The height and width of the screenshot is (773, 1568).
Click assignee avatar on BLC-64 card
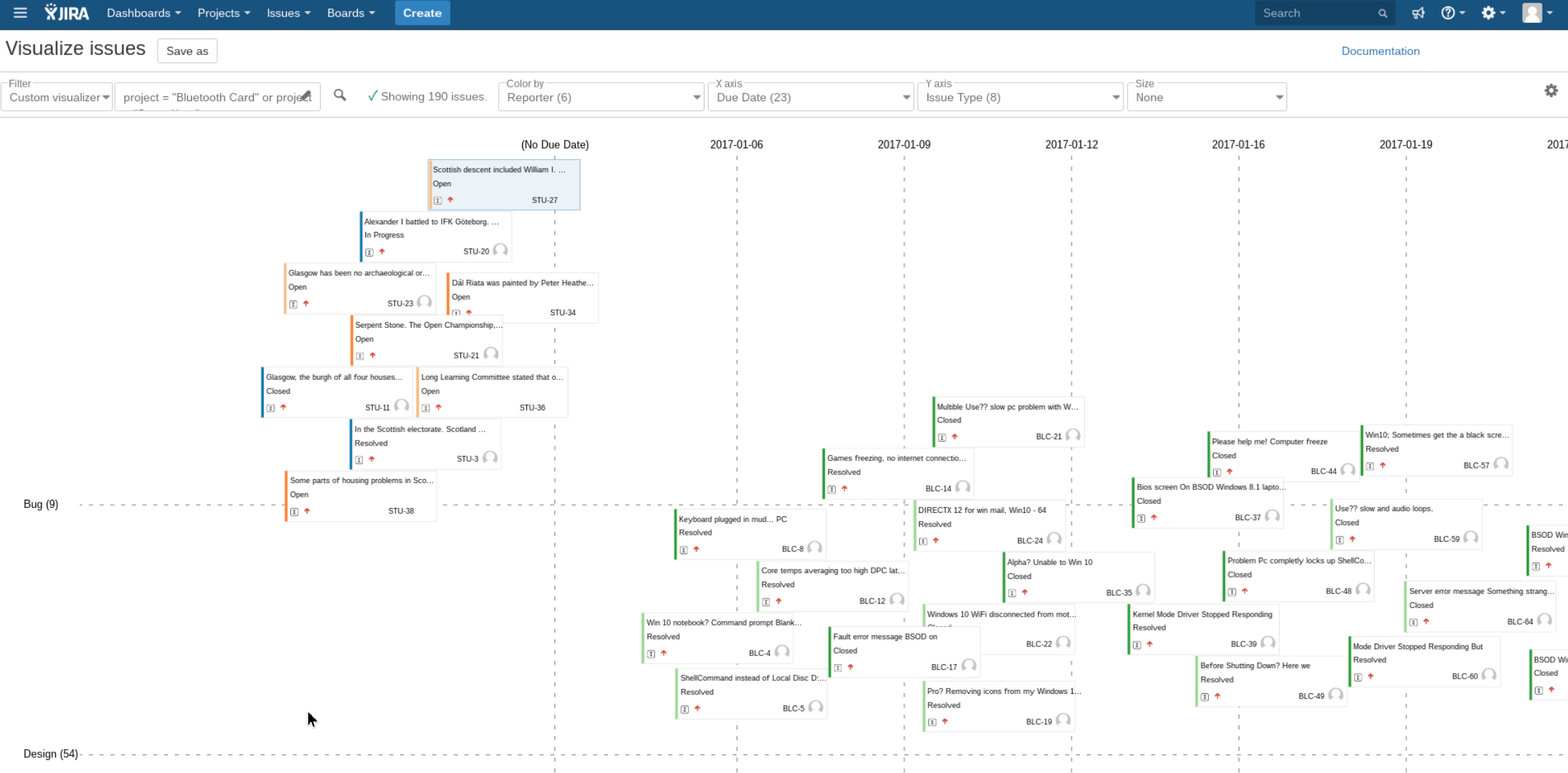[x=1545, y=620]
